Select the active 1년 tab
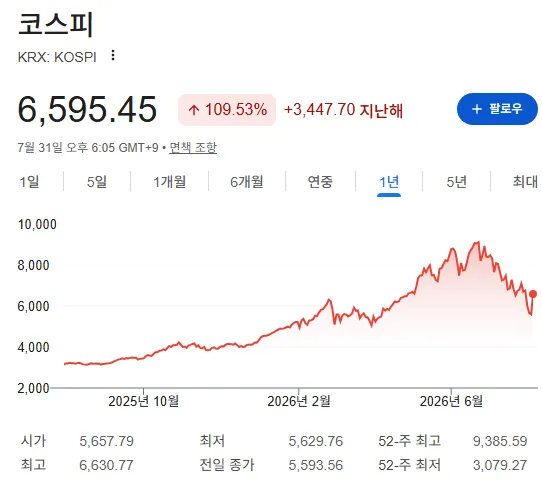 pos(389,182)
